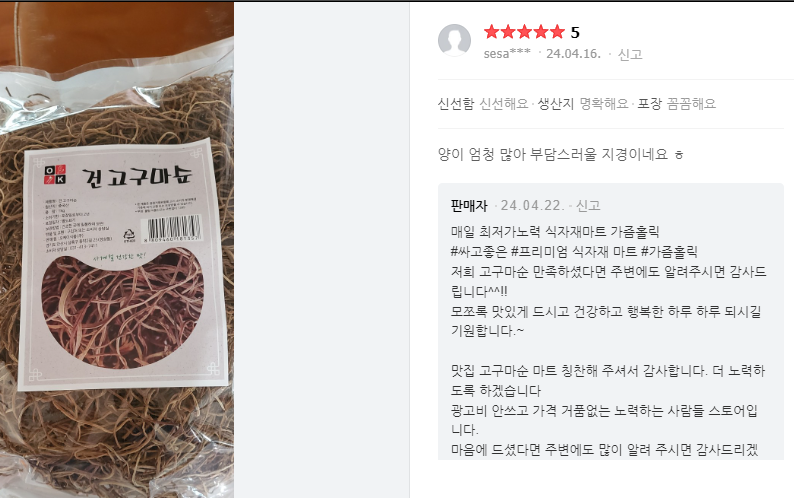Click the rating number 5
Screen dimensions: 794x498
[575, 32]
